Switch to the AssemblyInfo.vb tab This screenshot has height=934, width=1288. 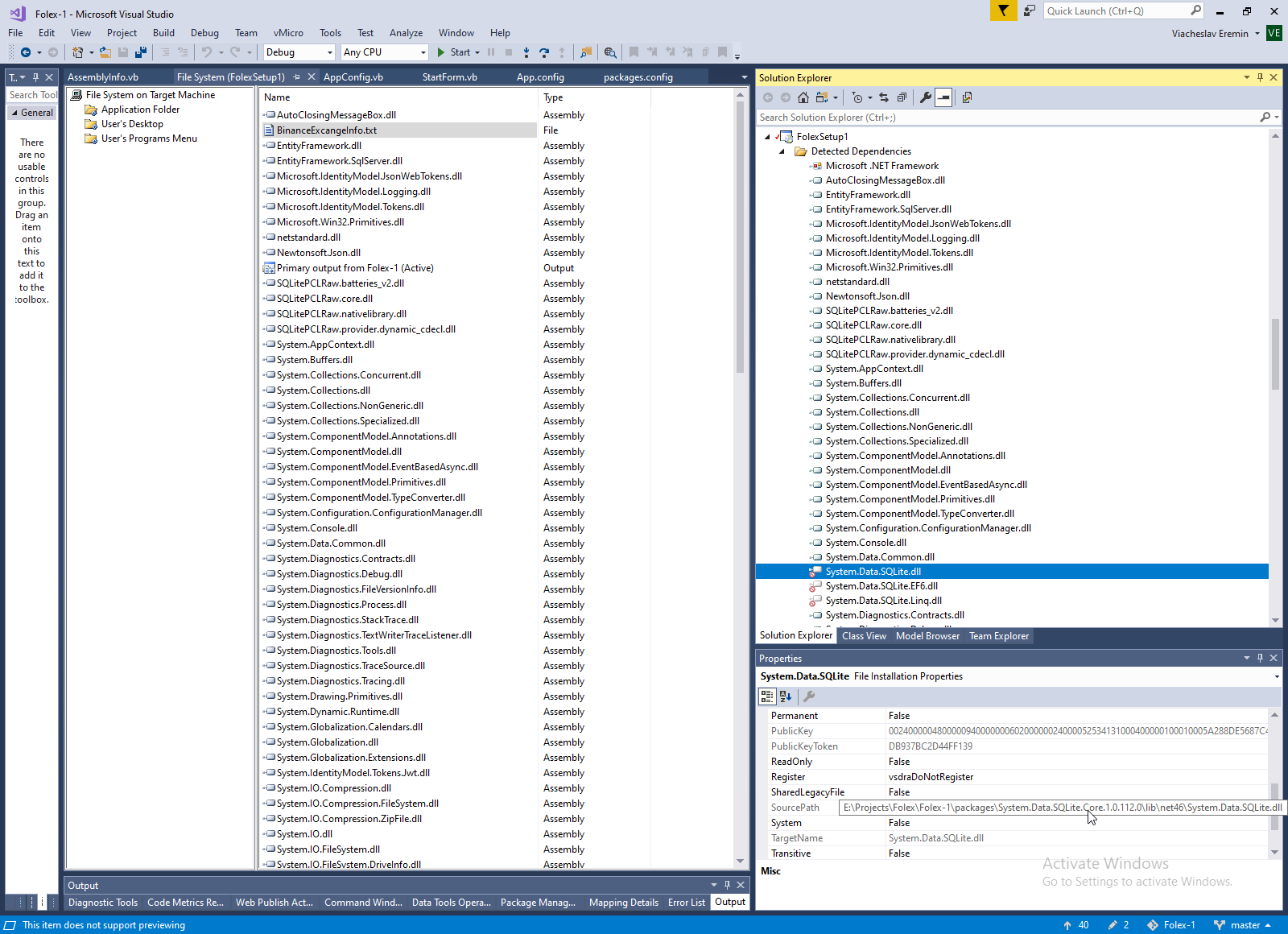pos(103,77)
